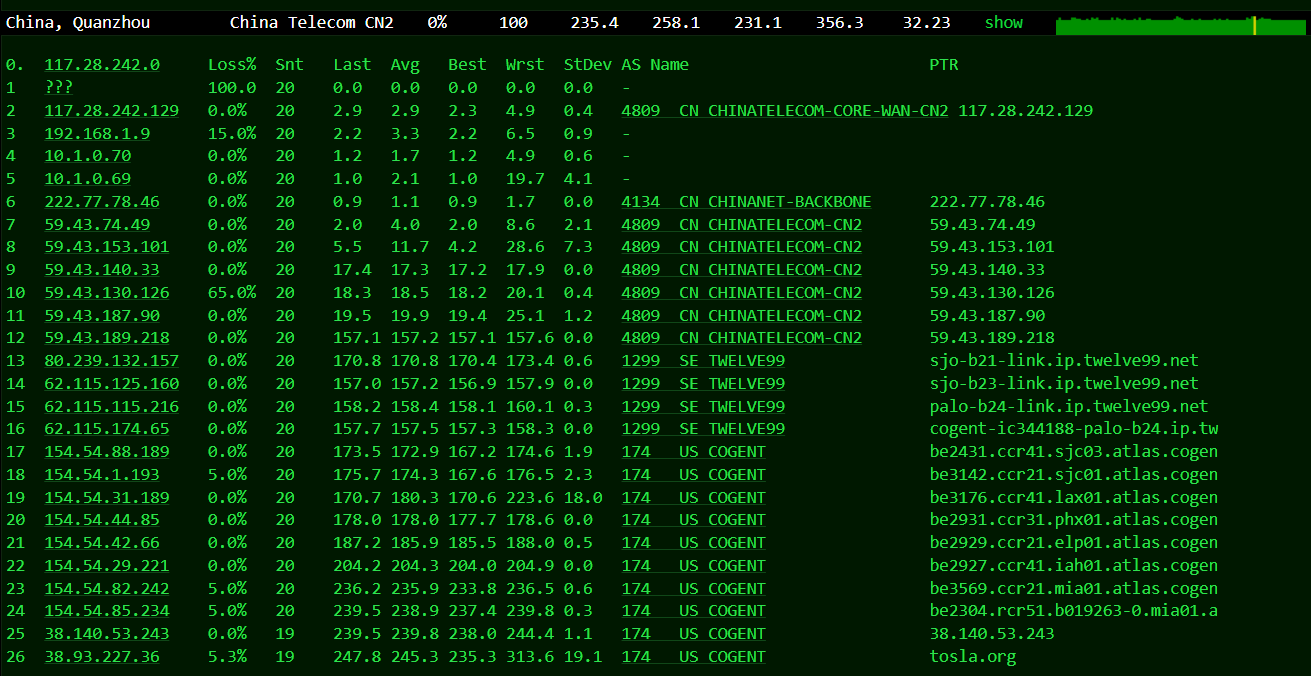The height and width of the screenshot is (676, 1311).
Task: Click the 'PTR' column header
Action: pos(944,64)
